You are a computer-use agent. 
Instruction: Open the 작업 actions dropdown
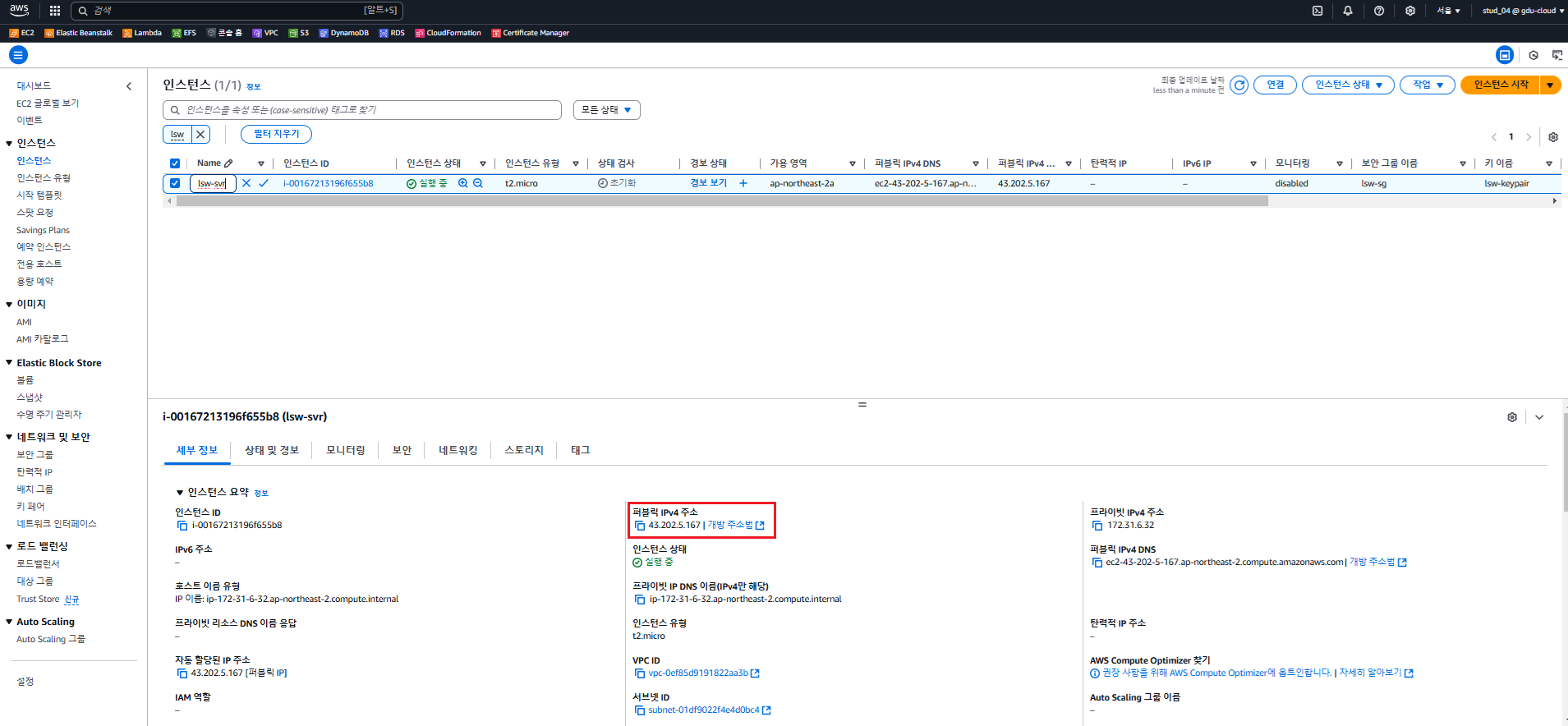click(1428, 85)
